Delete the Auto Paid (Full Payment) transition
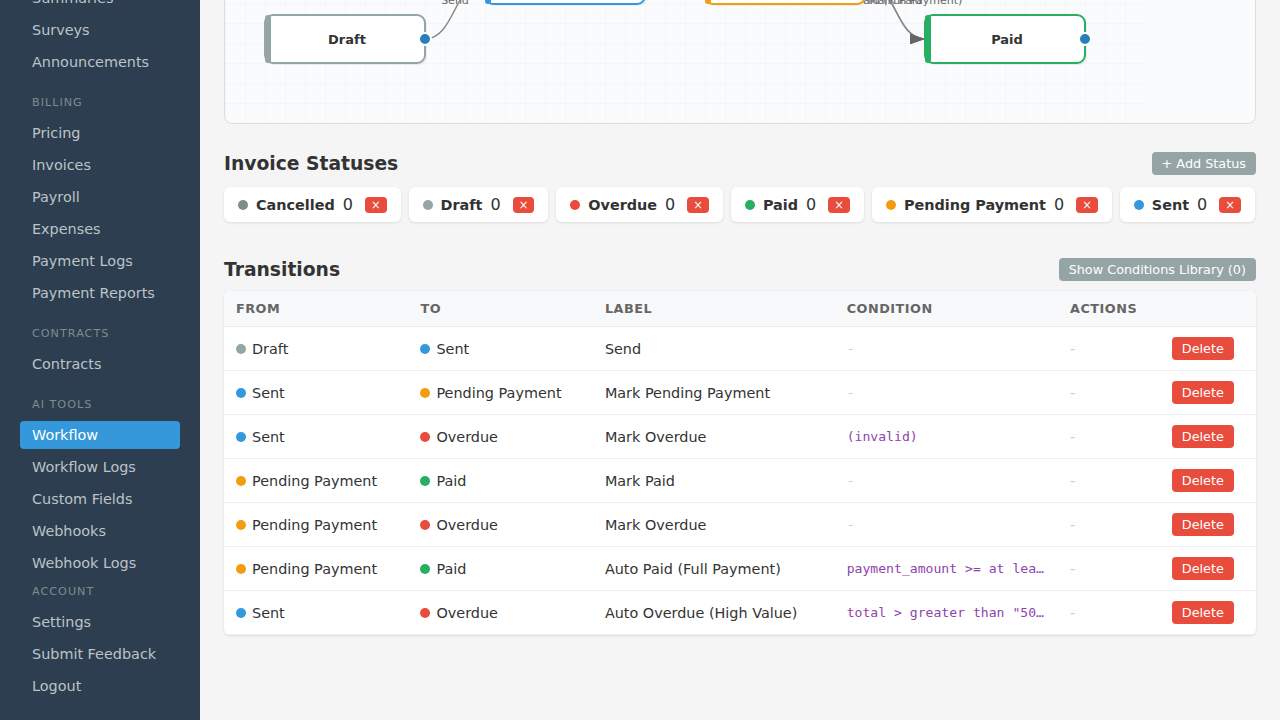The image size is (1280, 720). [x=1202, y=569]
